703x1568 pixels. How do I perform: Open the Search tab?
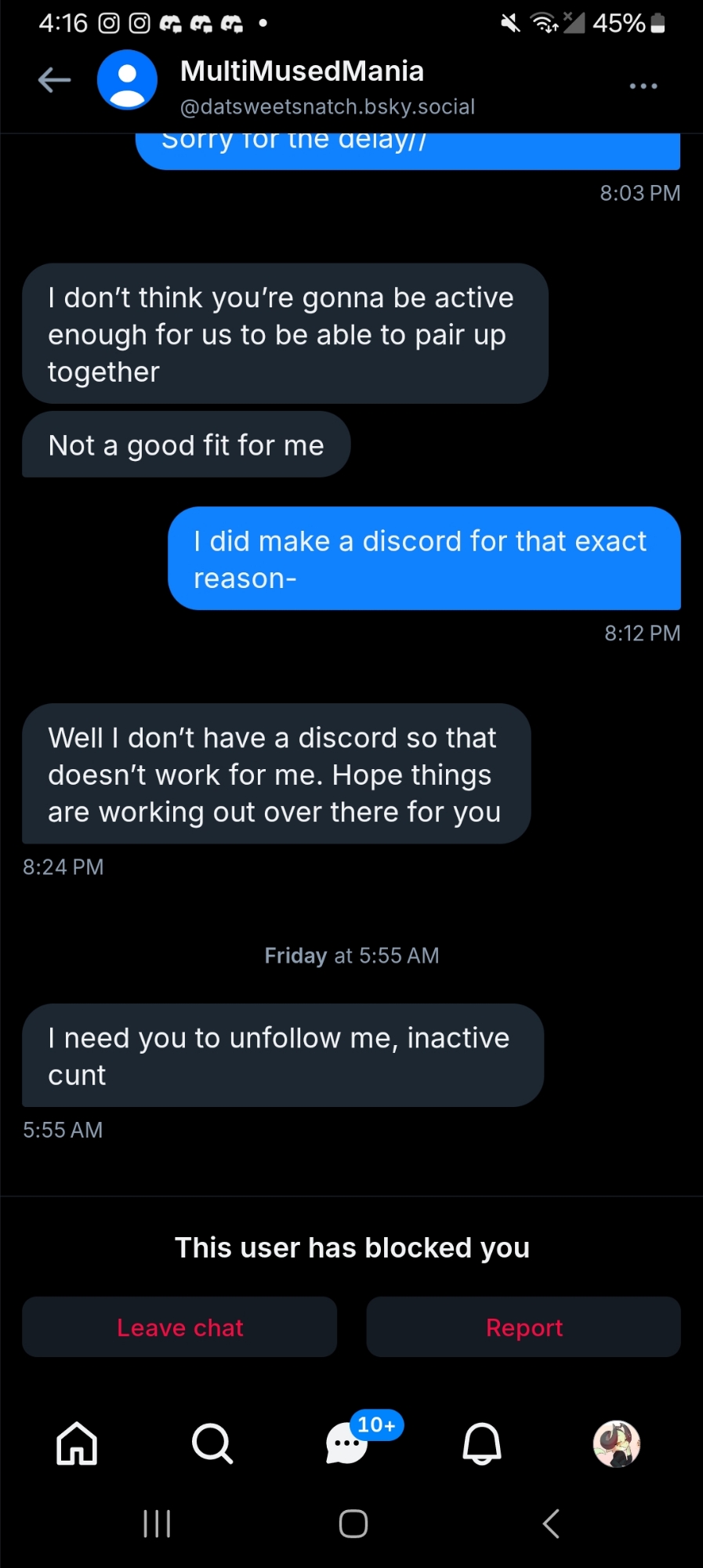[x=212, y=1443]
